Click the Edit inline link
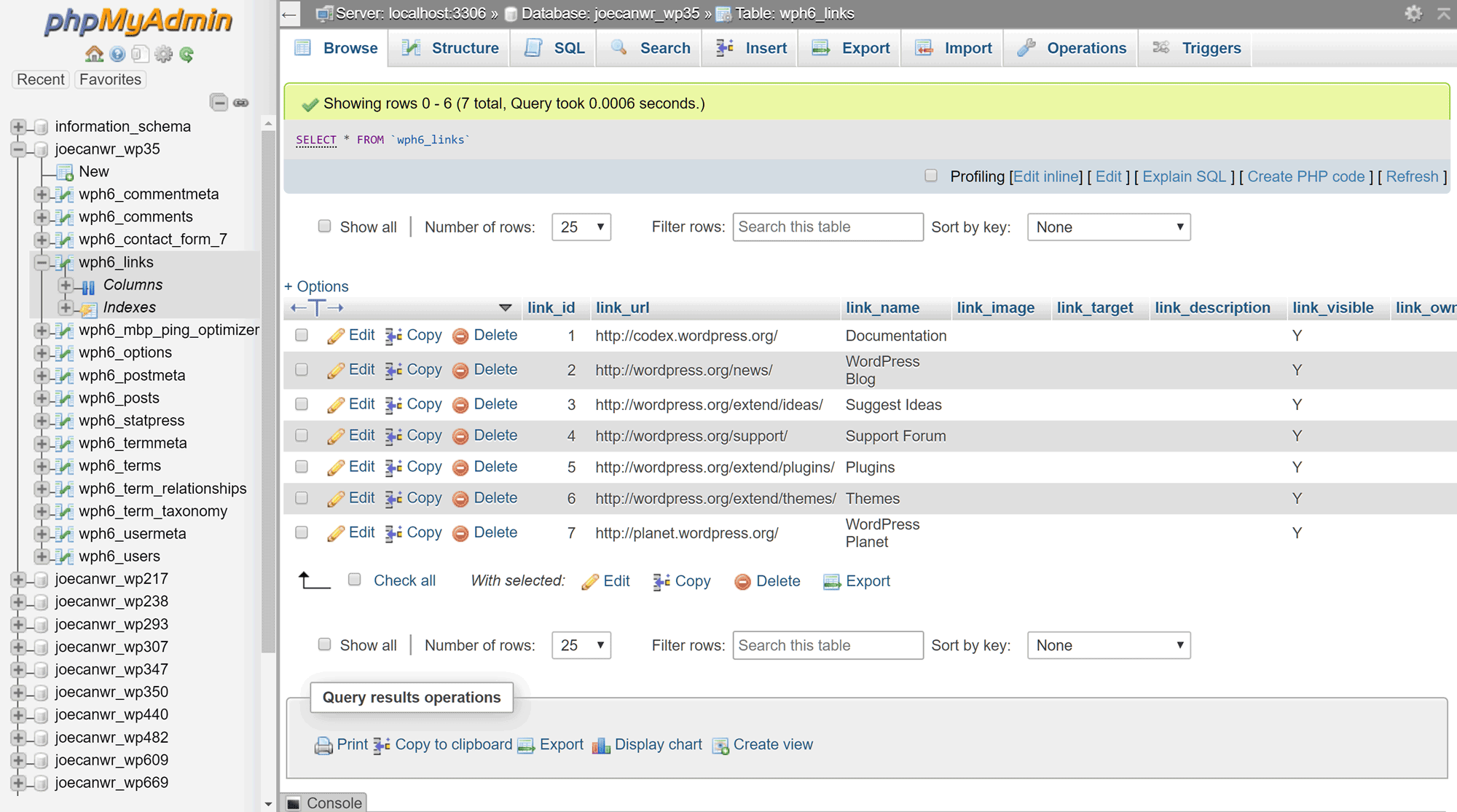 coord(1047,177)
